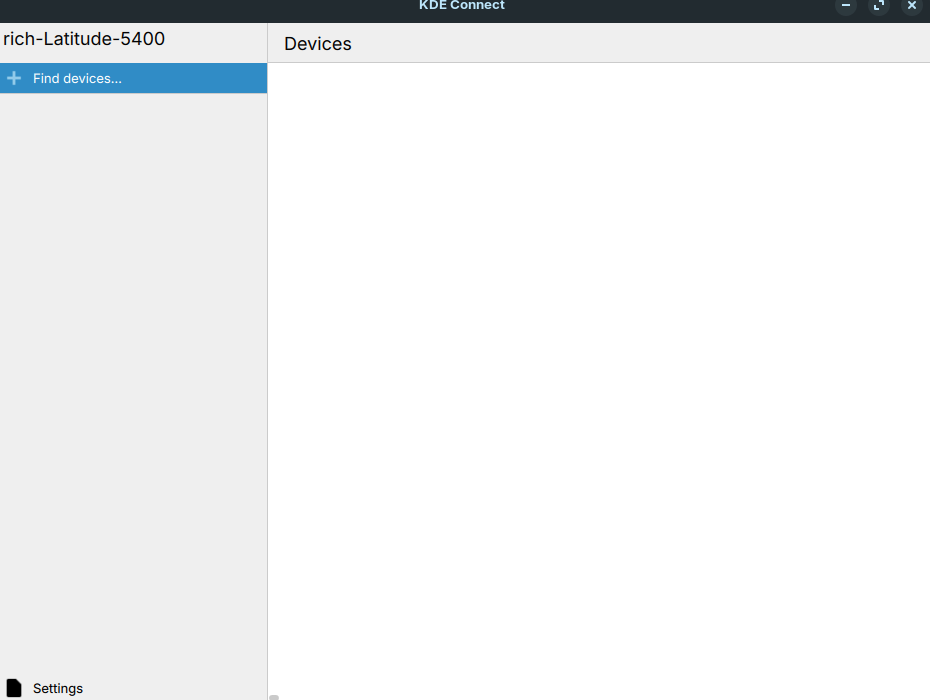Click the Devices page heading
This screenshot has height=700, width=930.
click(x=318, y=44)
